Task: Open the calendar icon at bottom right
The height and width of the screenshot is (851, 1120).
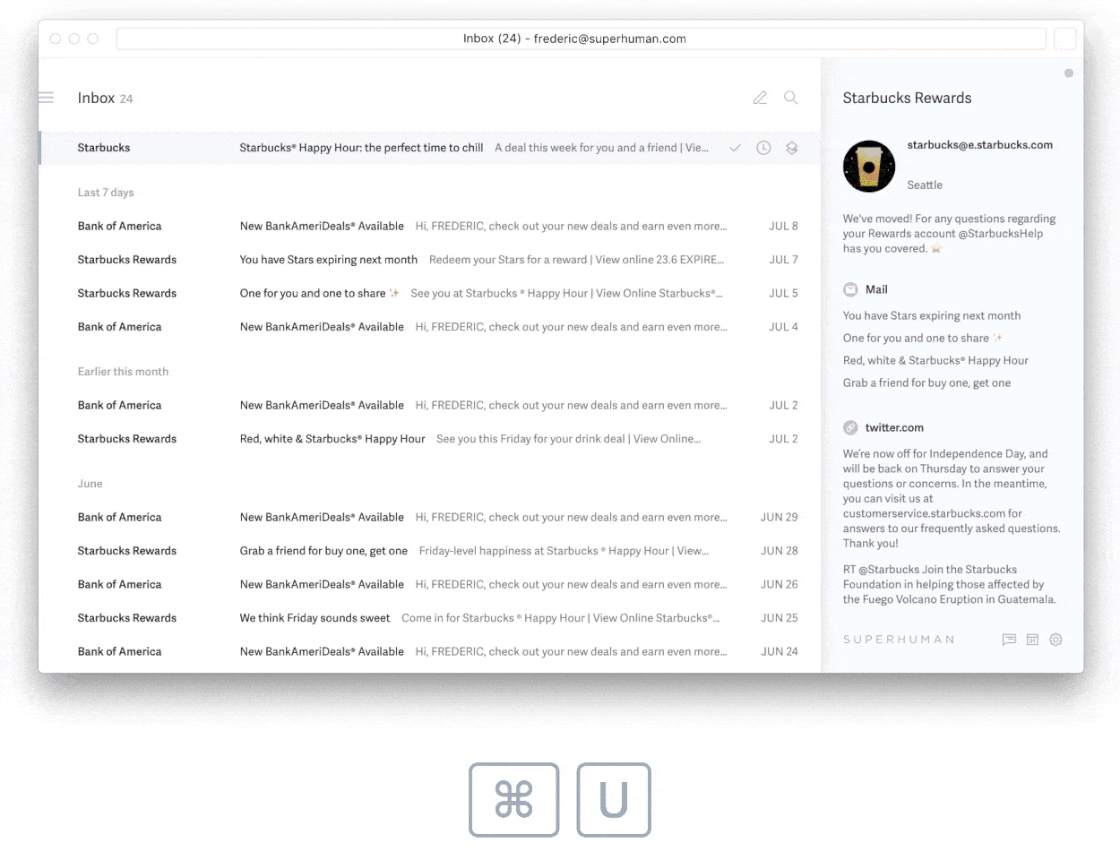Action: 1032,639
